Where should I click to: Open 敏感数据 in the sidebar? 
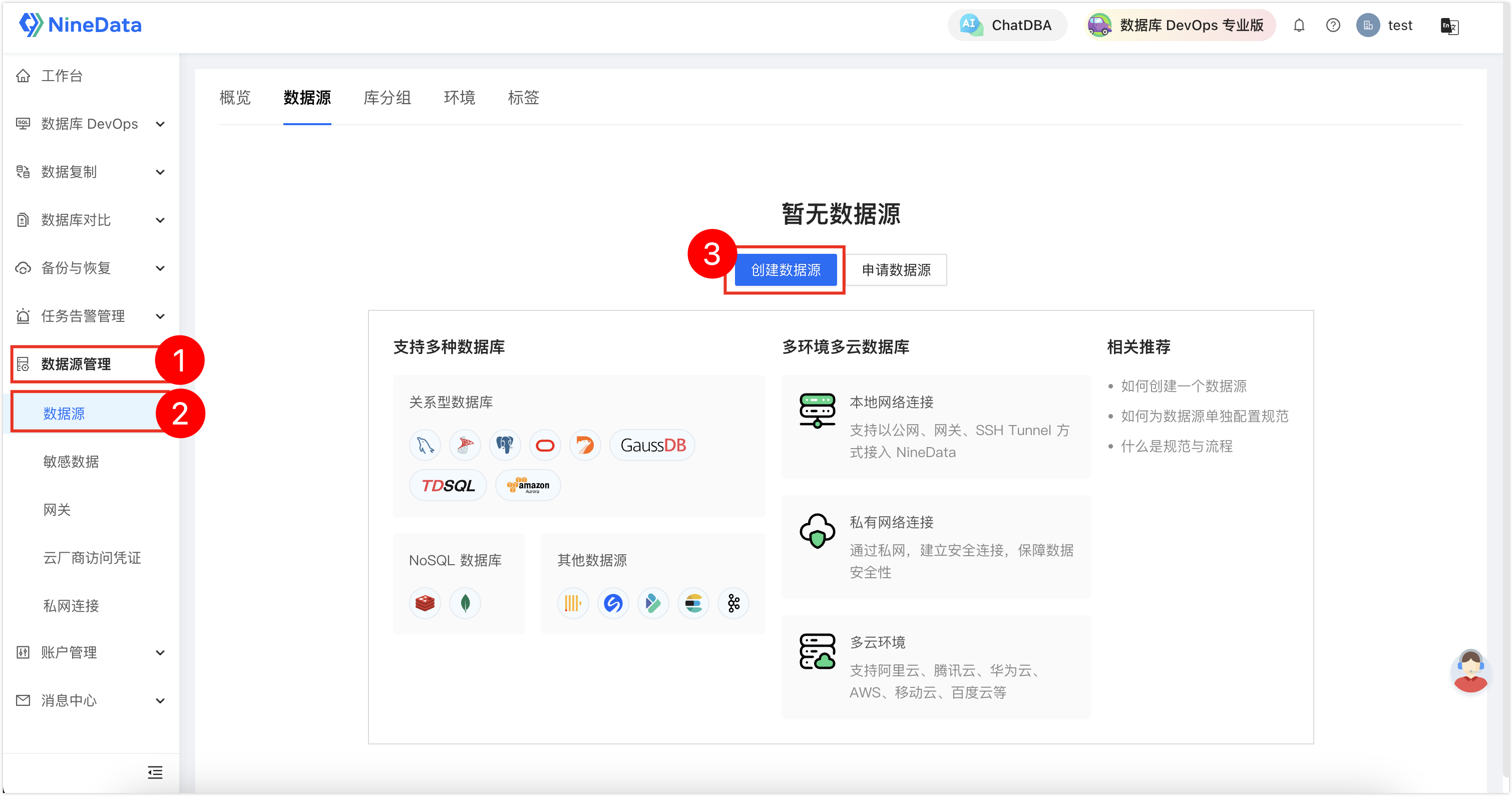click(x=71, y=462)
